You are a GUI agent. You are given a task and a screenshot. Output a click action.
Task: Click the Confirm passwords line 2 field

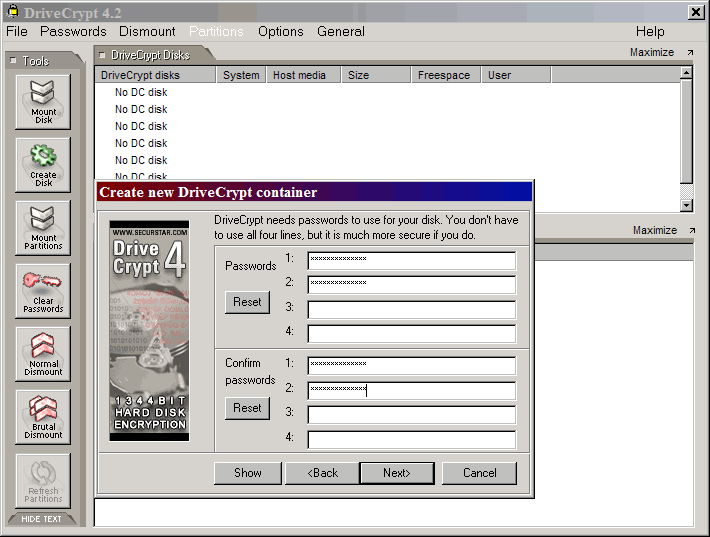411,390
